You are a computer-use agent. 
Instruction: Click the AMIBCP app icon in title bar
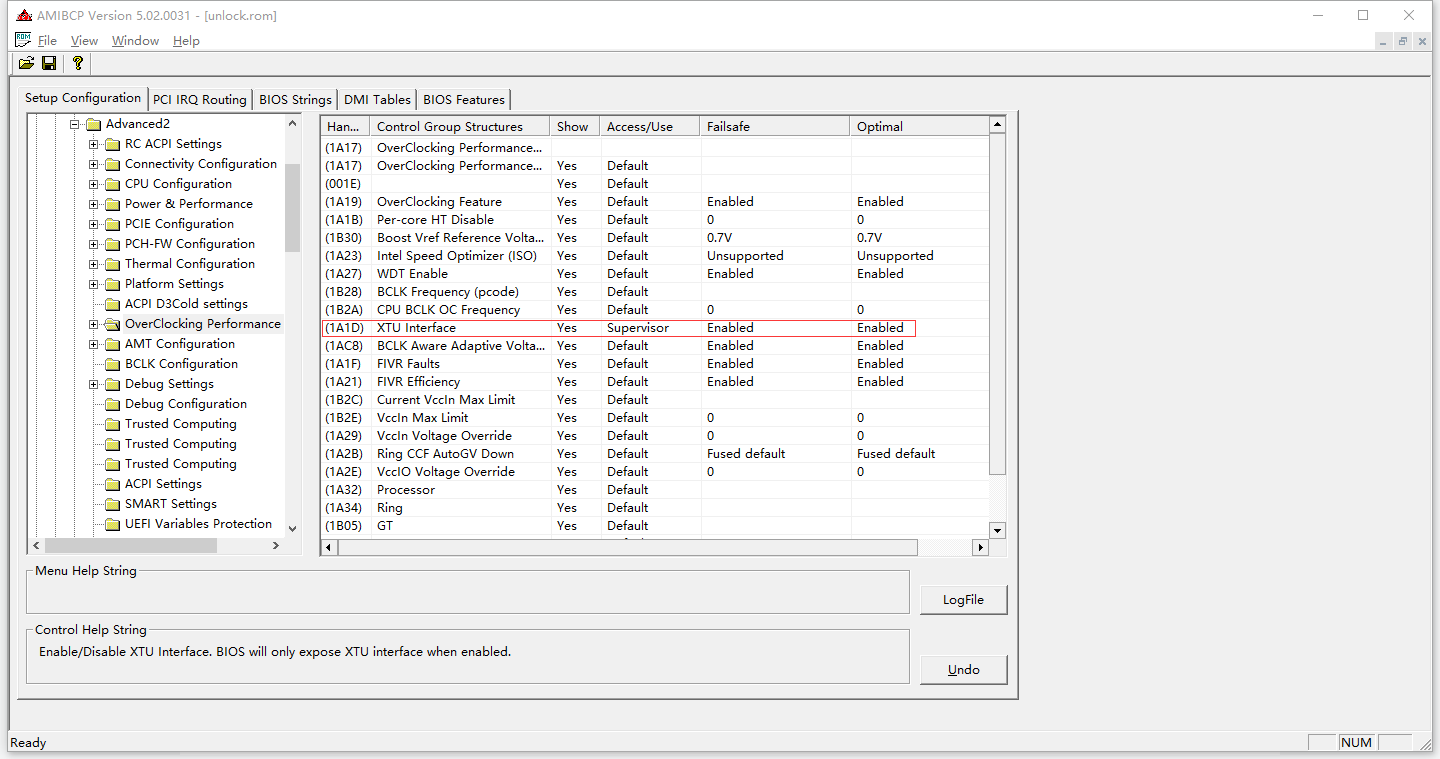pyautogui.click(x=23, y=15)
